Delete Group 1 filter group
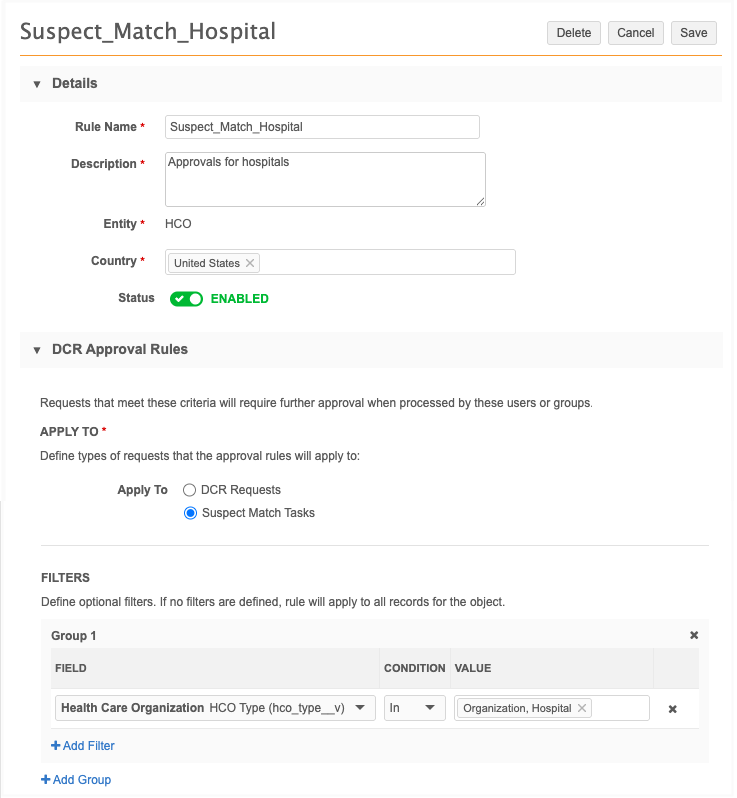This screenshot has width=737, height=798. pos(694,635)
